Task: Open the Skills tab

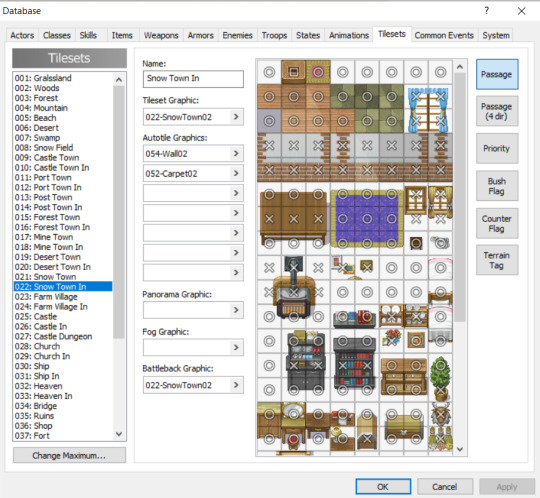Action: 88,35
